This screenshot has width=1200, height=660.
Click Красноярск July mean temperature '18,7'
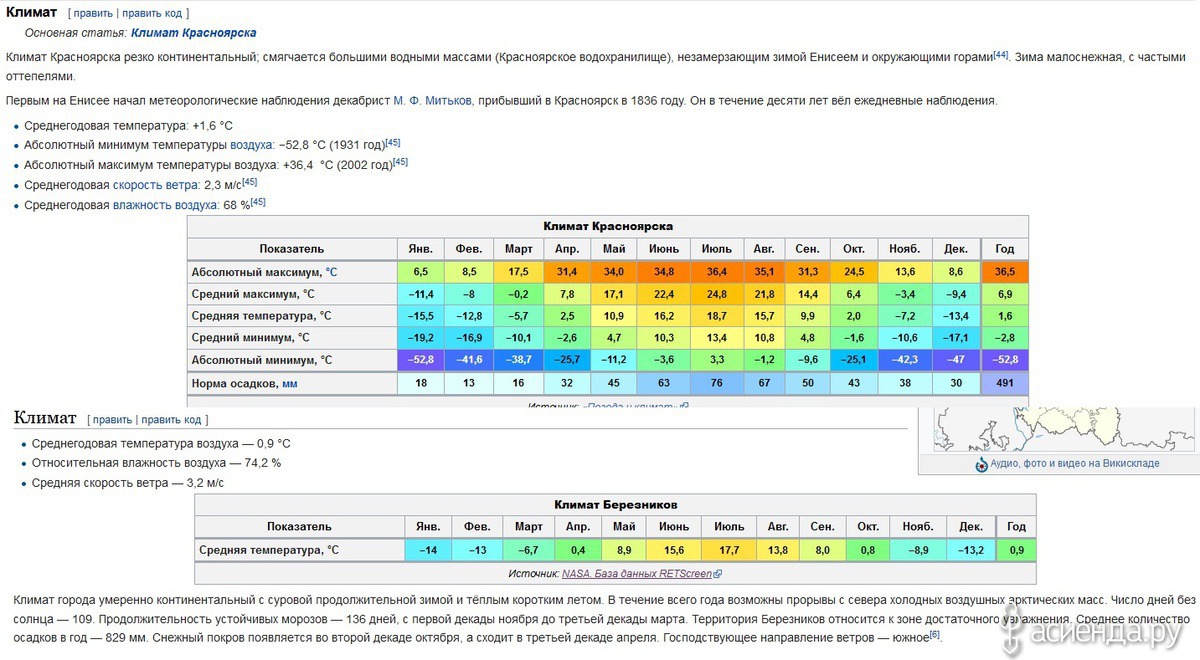click(716, 316)
